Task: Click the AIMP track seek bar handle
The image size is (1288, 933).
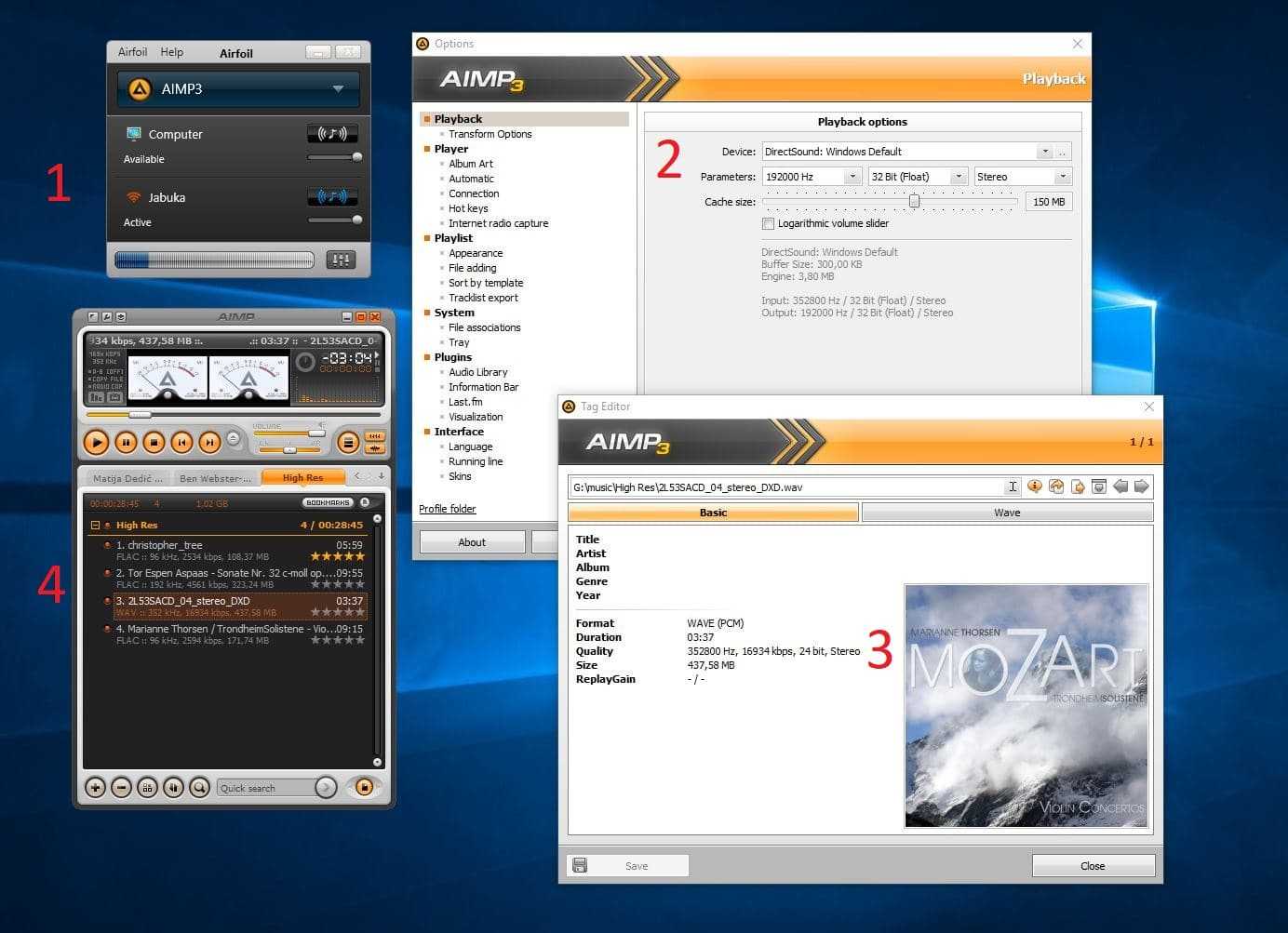Action: pos(140,415)
